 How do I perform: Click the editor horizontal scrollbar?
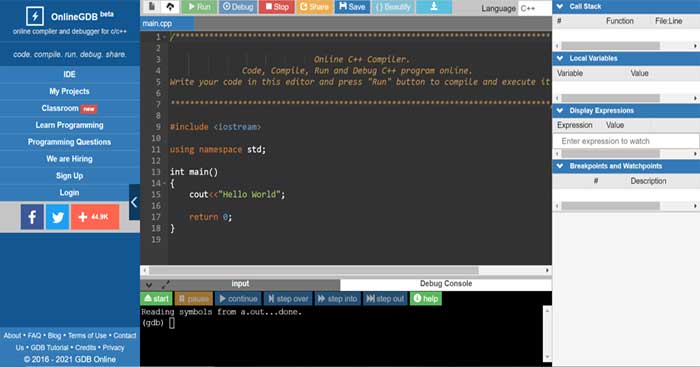313,270
